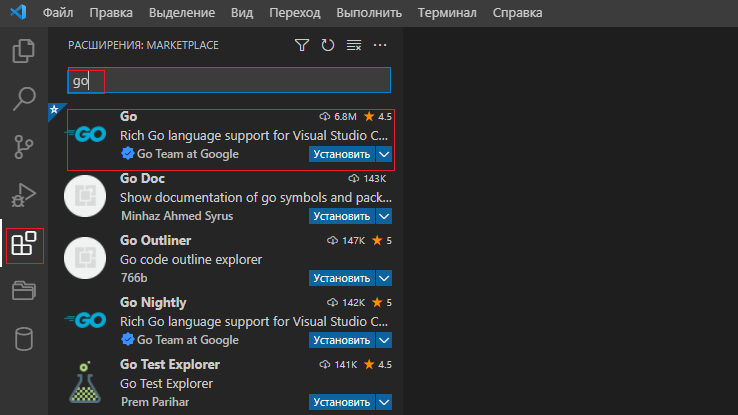Click the Go extension logo

85,135
